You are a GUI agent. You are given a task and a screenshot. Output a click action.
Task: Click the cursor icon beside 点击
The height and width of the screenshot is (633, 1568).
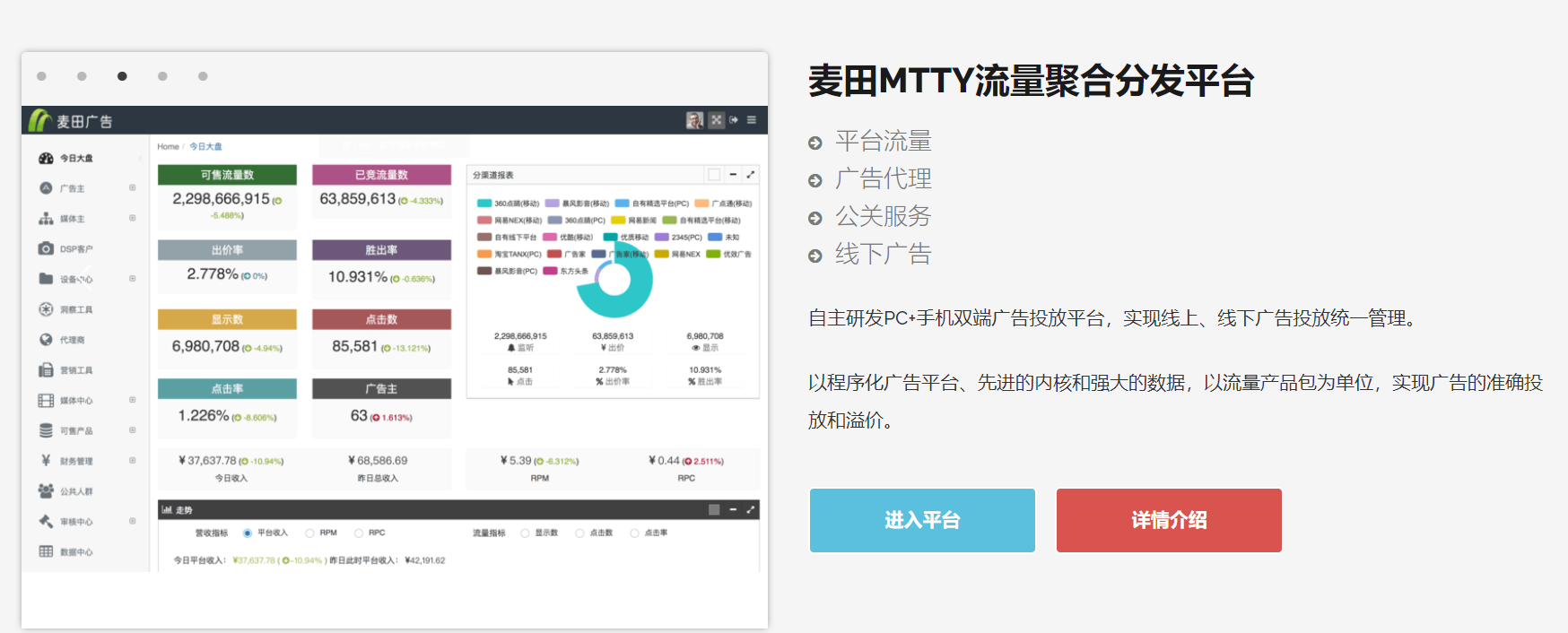511,381
